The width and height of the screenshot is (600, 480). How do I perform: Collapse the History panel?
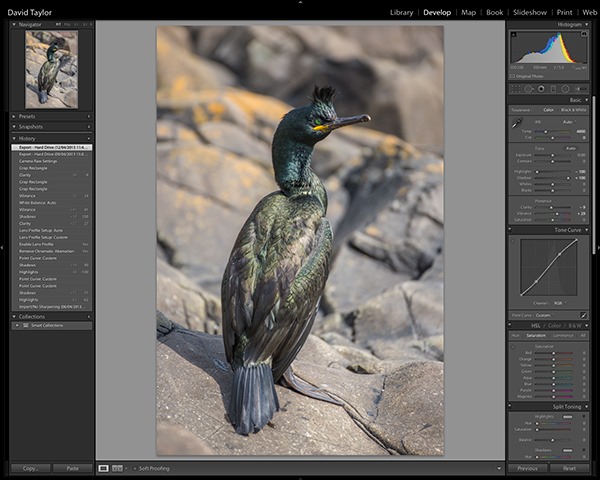pos(28,138)
